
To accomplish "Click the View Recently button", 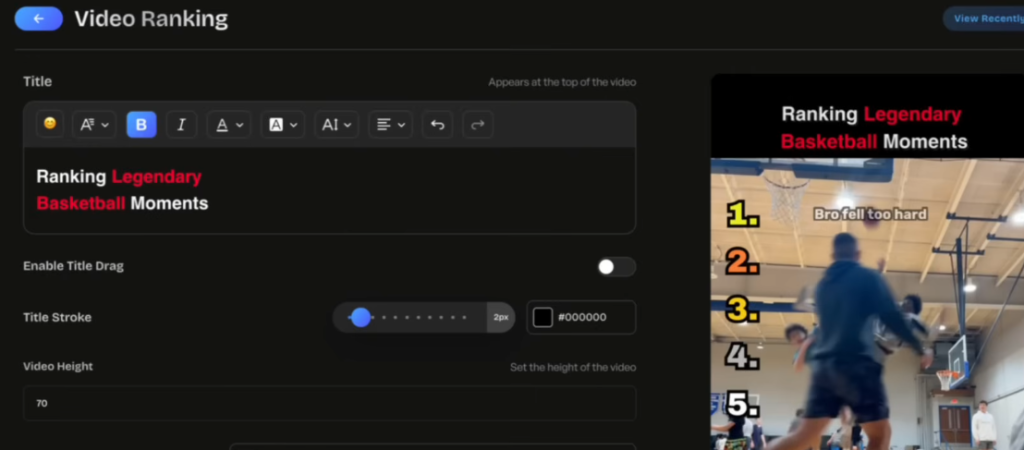I will pos(984,18).
